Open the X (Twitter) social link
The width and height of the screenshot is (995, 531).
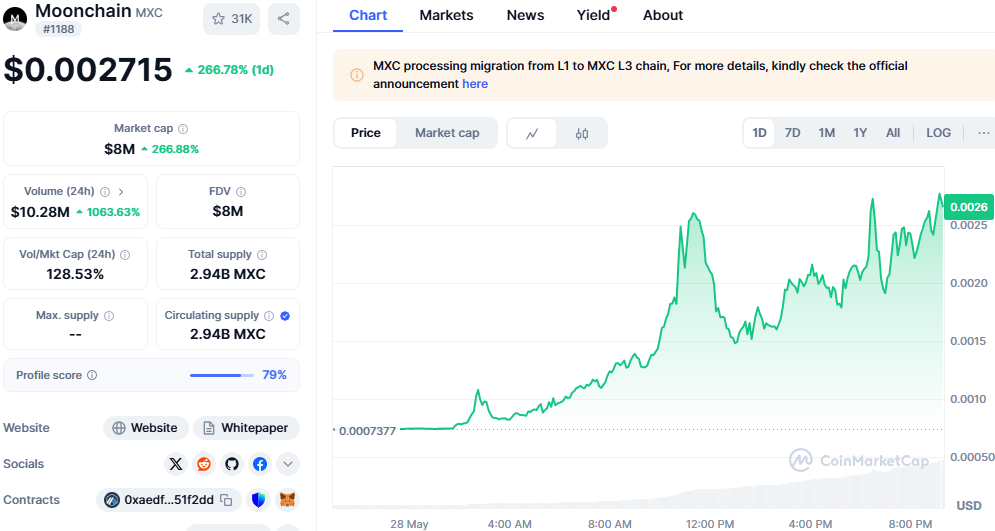(x=176, y=464)
